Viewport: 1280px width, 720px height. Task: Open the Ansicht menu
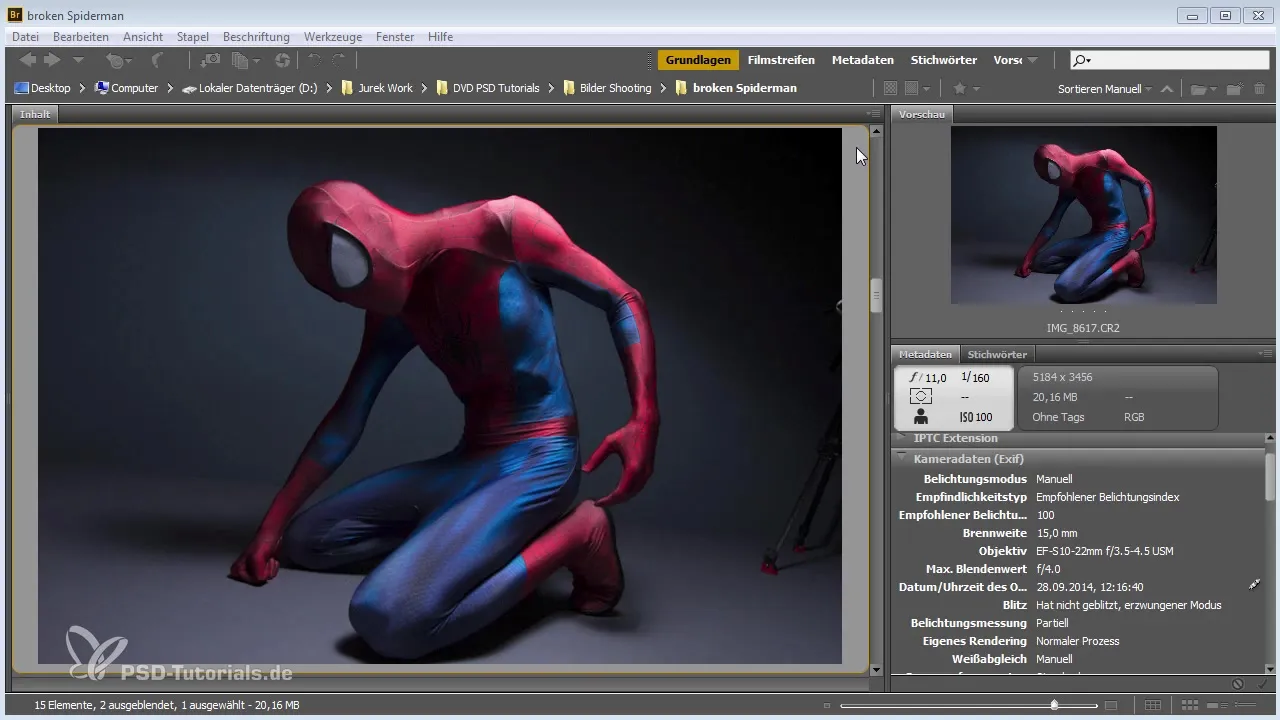click(x=143, y=37)
